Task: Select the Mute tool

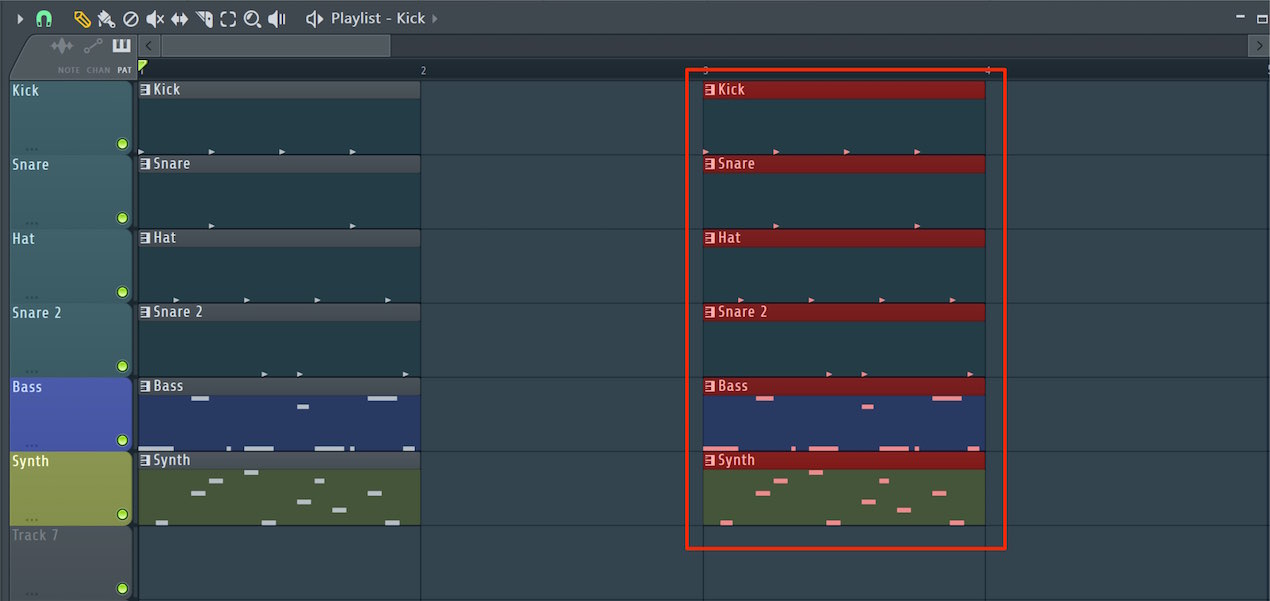Action: (155, 18)
